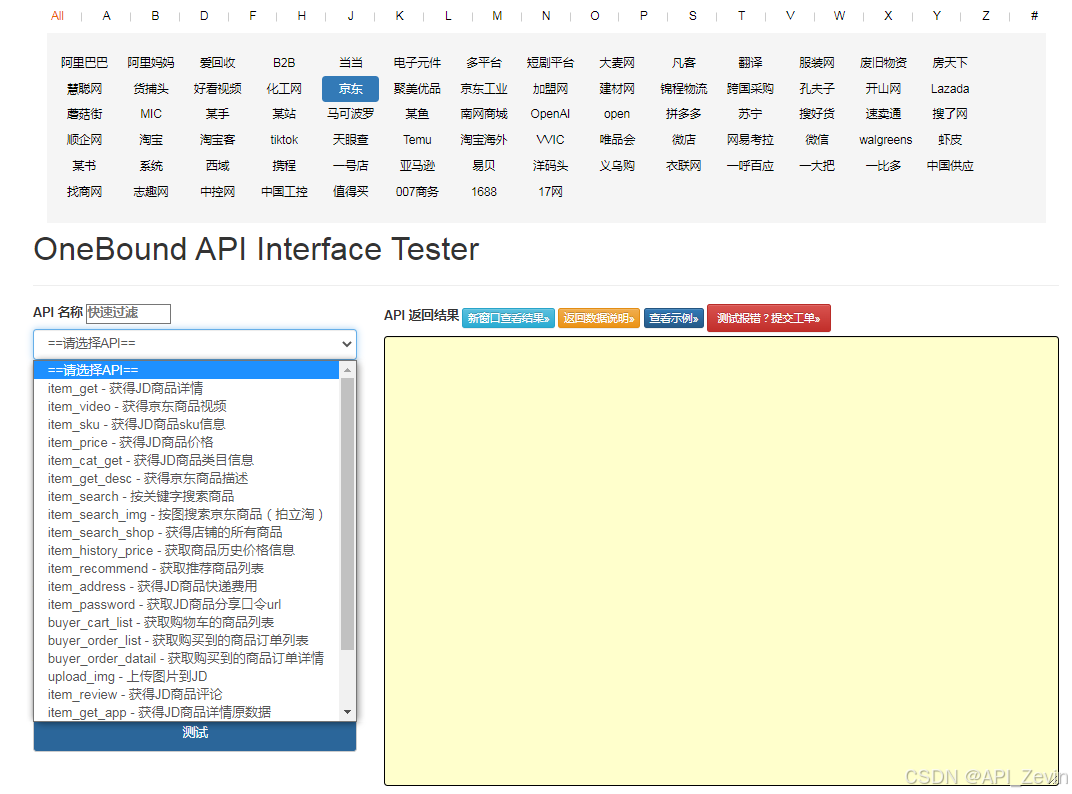Open the MIC platform link
The image size is (1072, 794).
pos(150,114)
